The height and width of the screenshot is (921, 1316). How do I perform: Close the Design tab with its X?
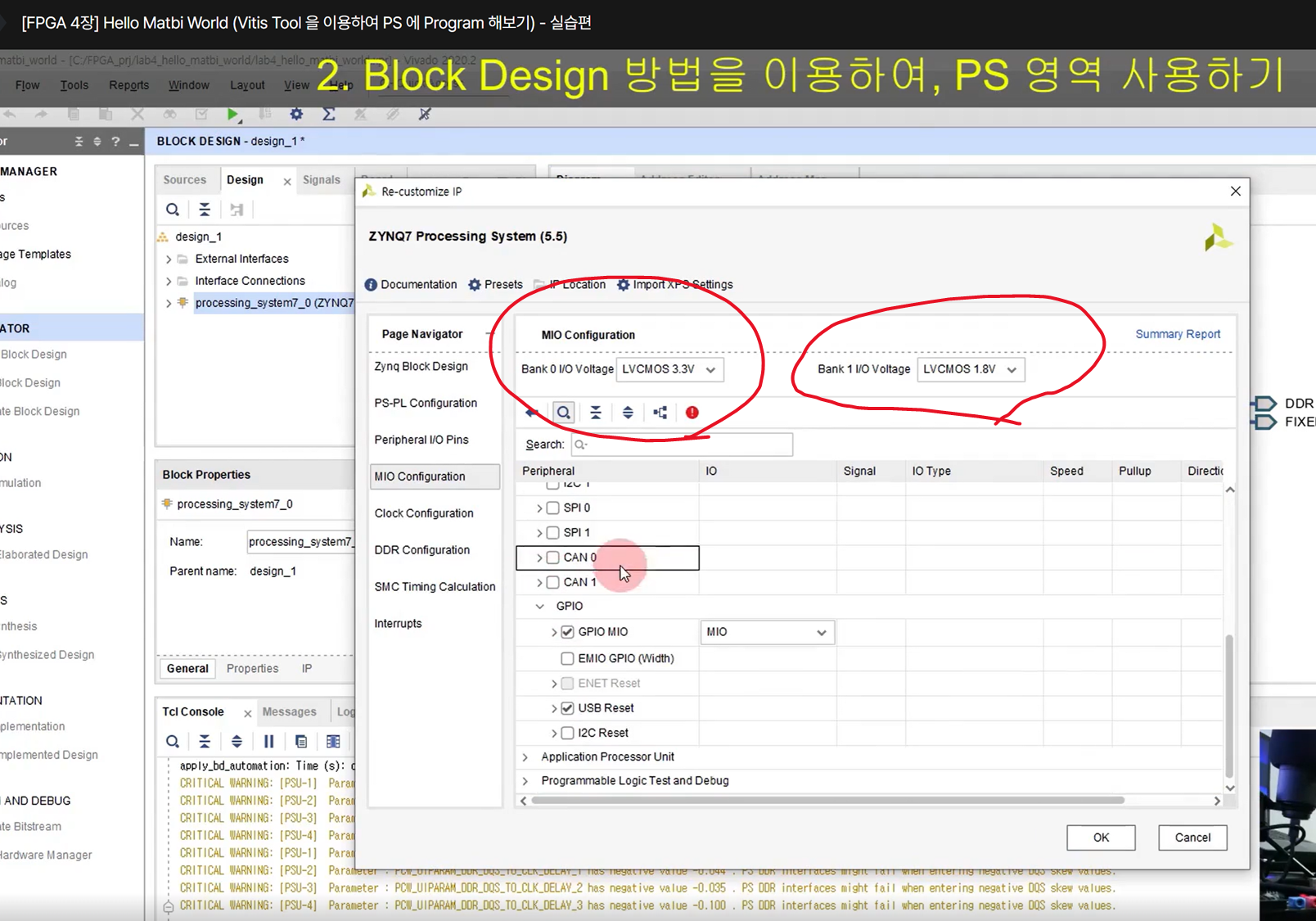coord(287,182)
